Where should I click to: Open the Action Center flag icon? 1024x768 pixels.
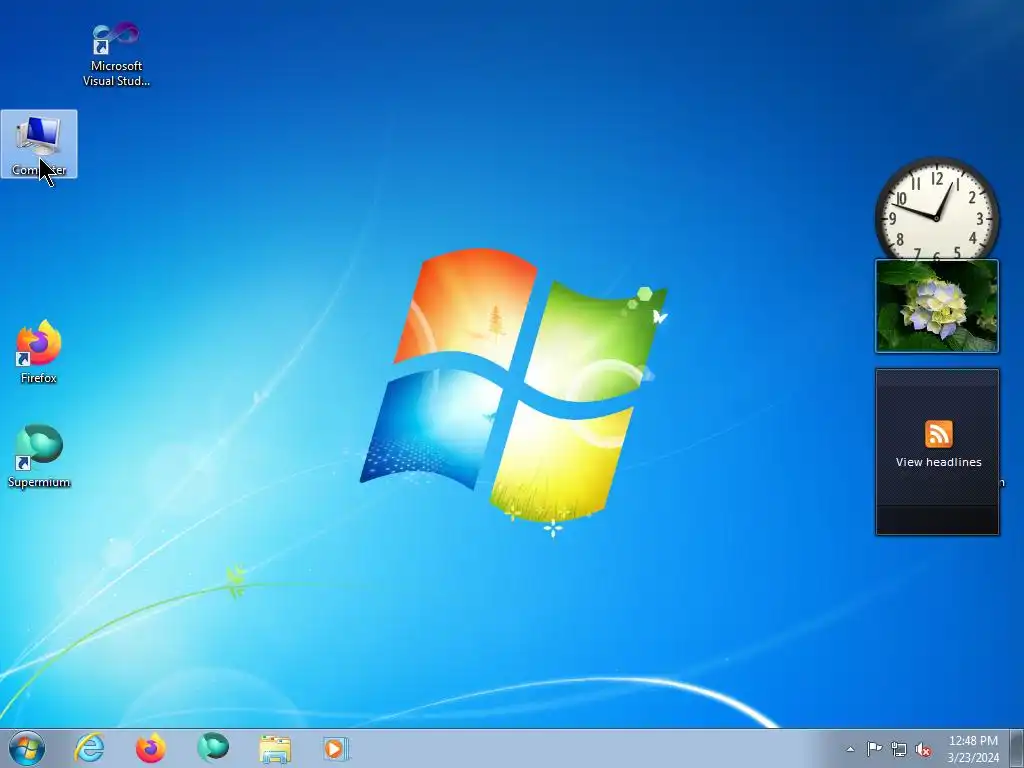874,749
